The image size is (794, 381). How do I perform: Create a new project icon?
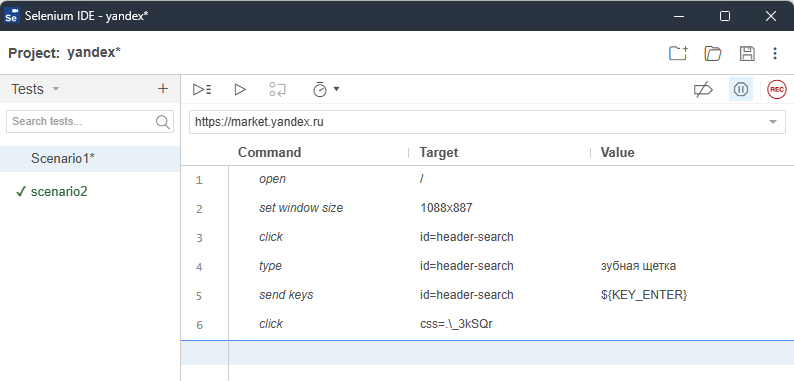678,53
